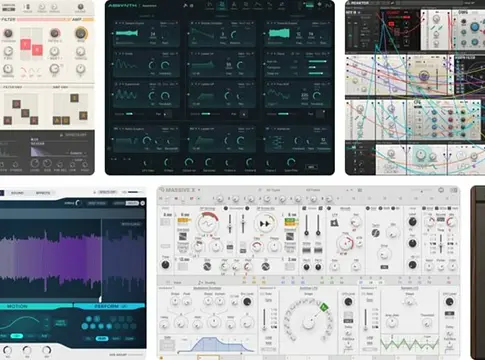485x360 pixels.
Task: Switch to the Routing tab in Massive X
Action: (207, 282)
